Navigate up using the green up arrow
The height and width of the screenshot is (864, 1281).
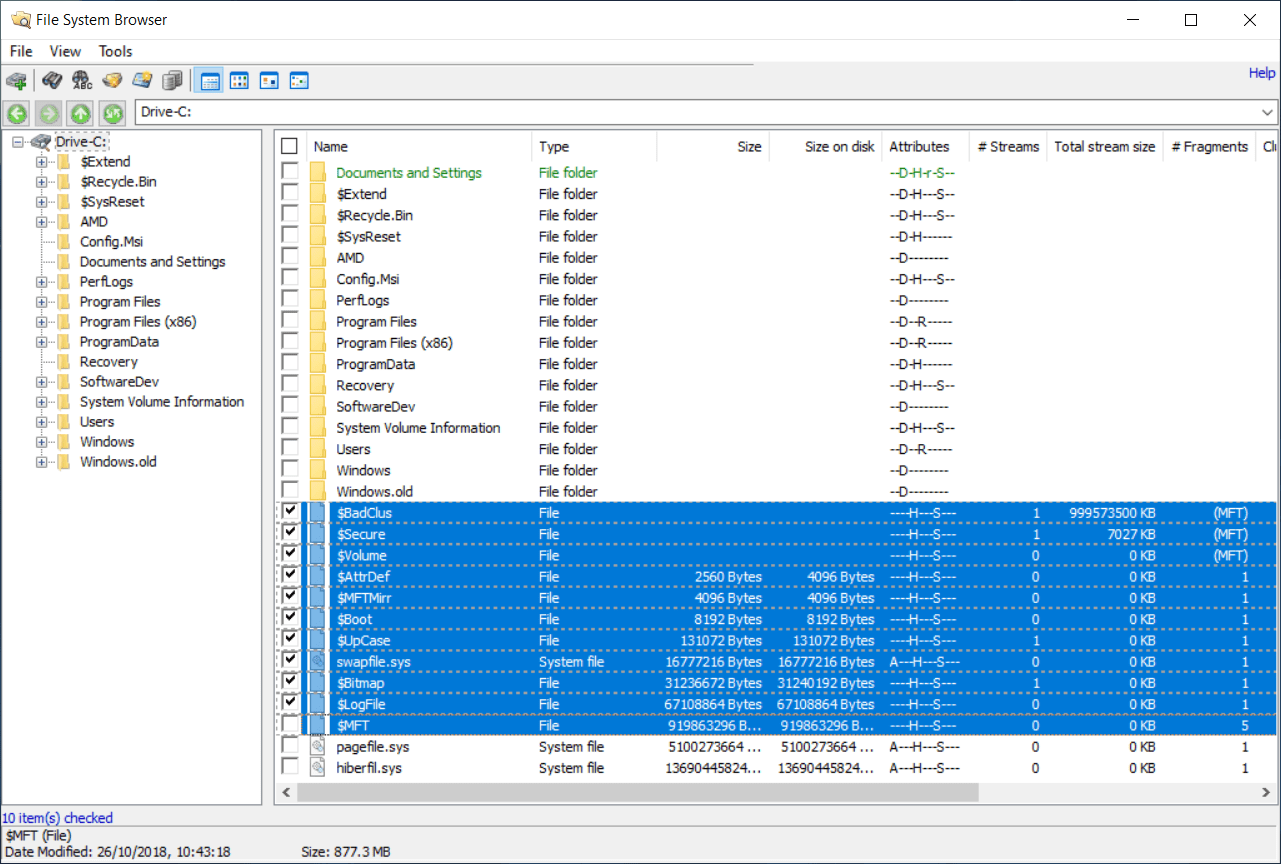(x=80, y=113)
